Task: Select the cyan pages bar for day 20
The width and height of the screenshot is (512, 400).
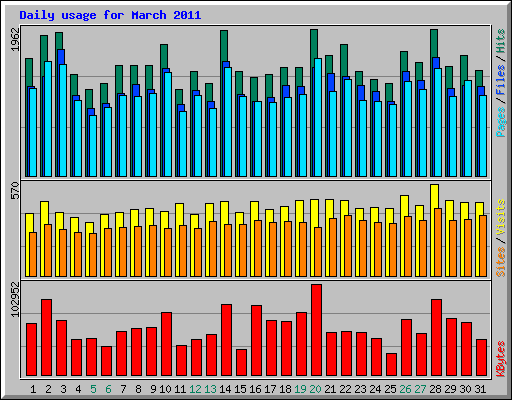Action: point(318,117)
